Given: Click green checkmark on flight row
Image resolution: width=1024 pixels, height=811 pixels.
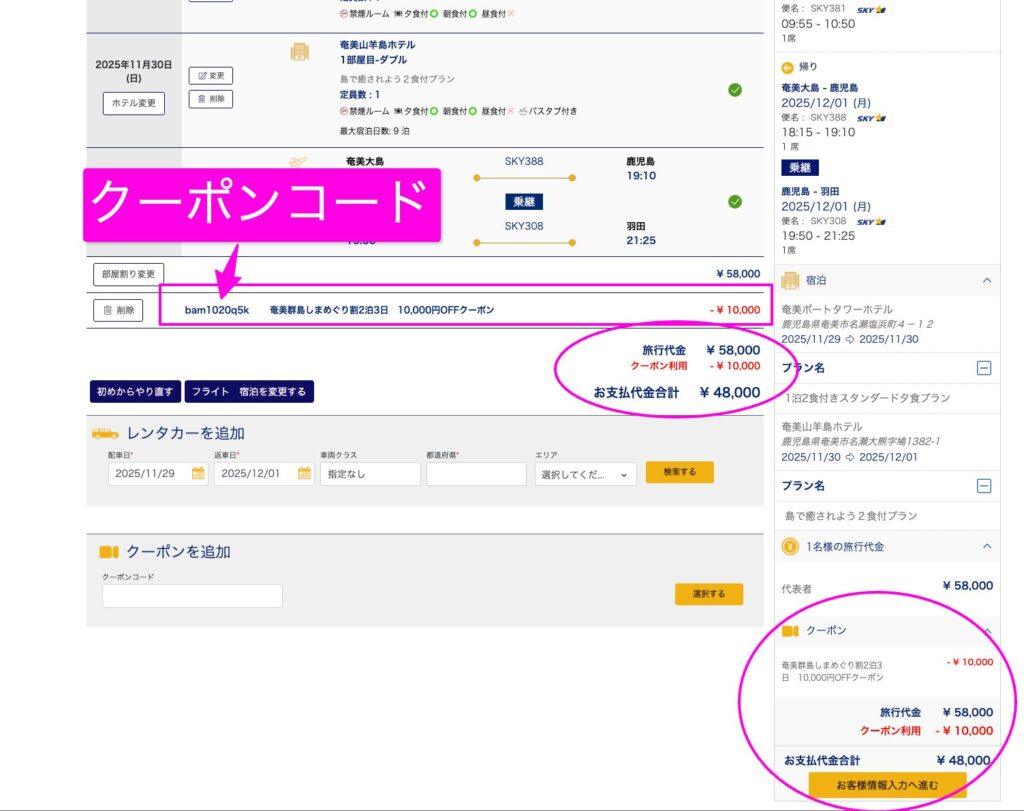Looking at the screenshot, I should click(x=735, y=202).
